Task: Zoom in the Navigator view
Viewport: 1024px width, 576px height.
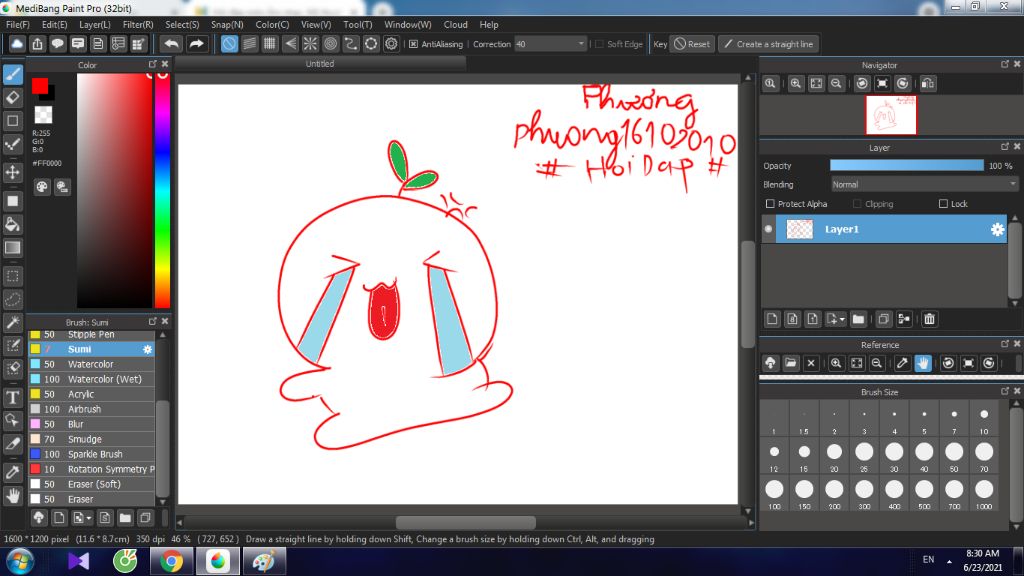Action: 795,84
